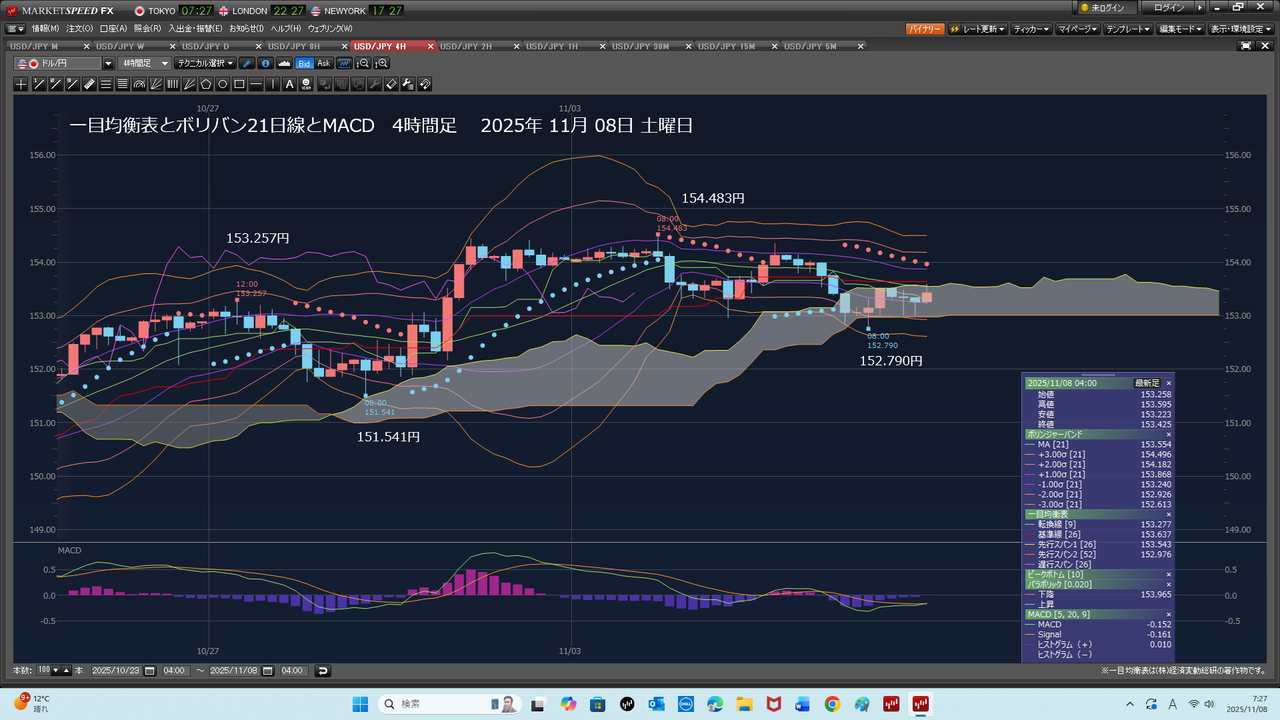This screenshot has height=720, width=1280.
Task: Select the pentagon shape drawing tool
Action: pyautogui.click(x=206, y=84)
